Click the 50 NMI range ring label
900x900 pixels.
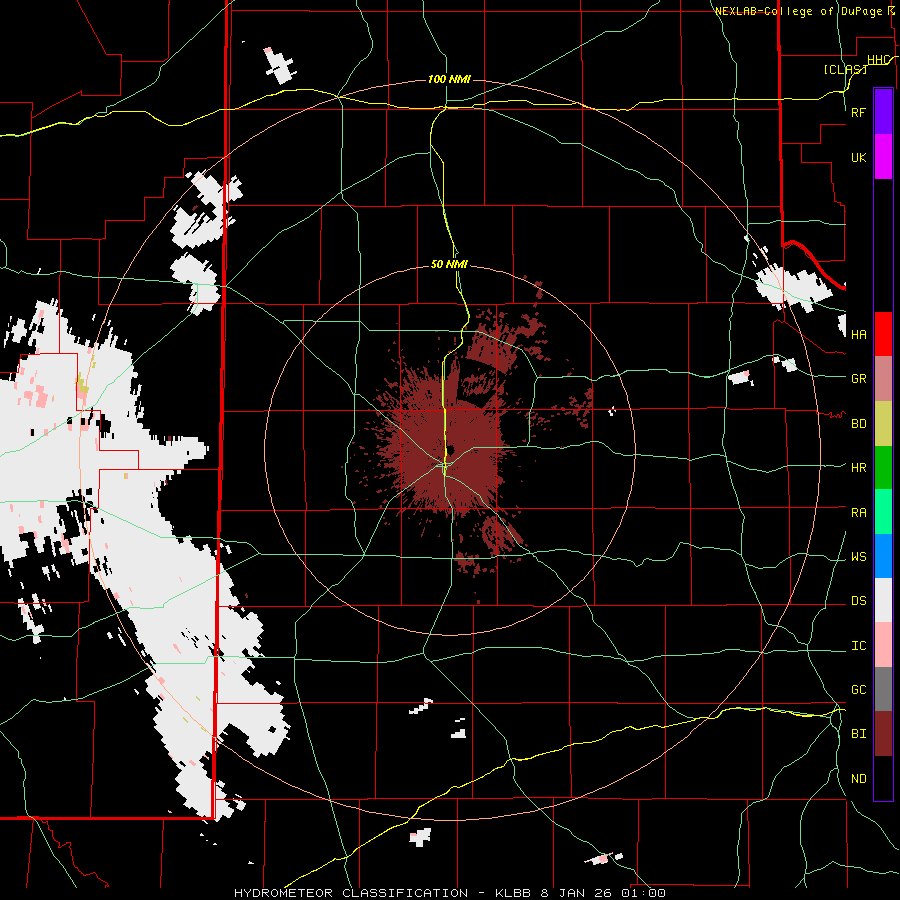449,264
